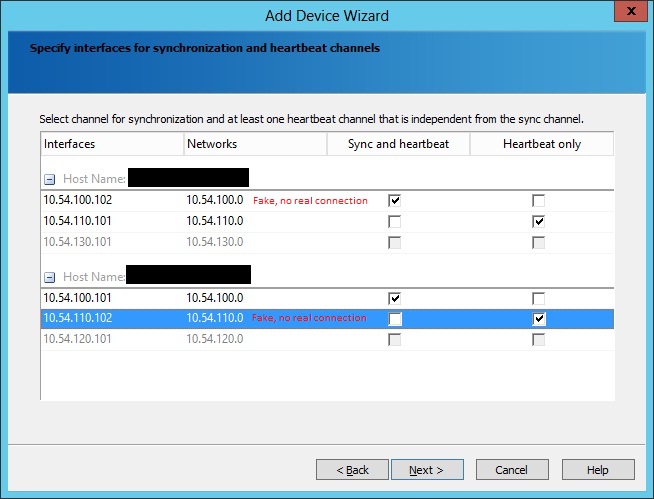Select the 10.54.100.102 interface row
Screen dimensions: 654x499
tap(327, 201)
